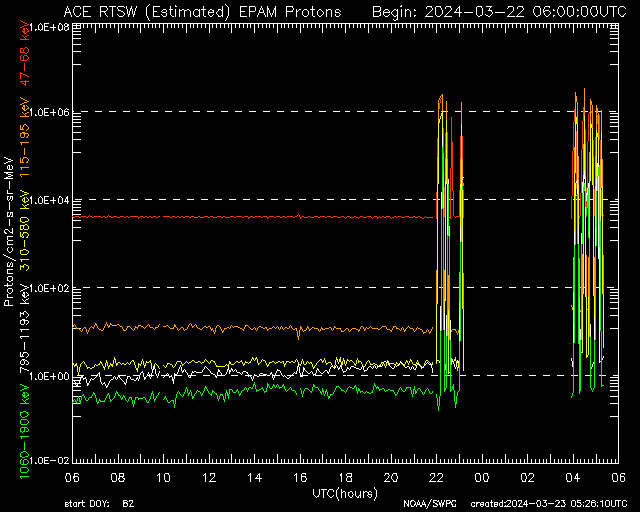Click the created 2024-03-23 timestamp
This screenshot has height=512, width=640.
(x=549, y=504)
